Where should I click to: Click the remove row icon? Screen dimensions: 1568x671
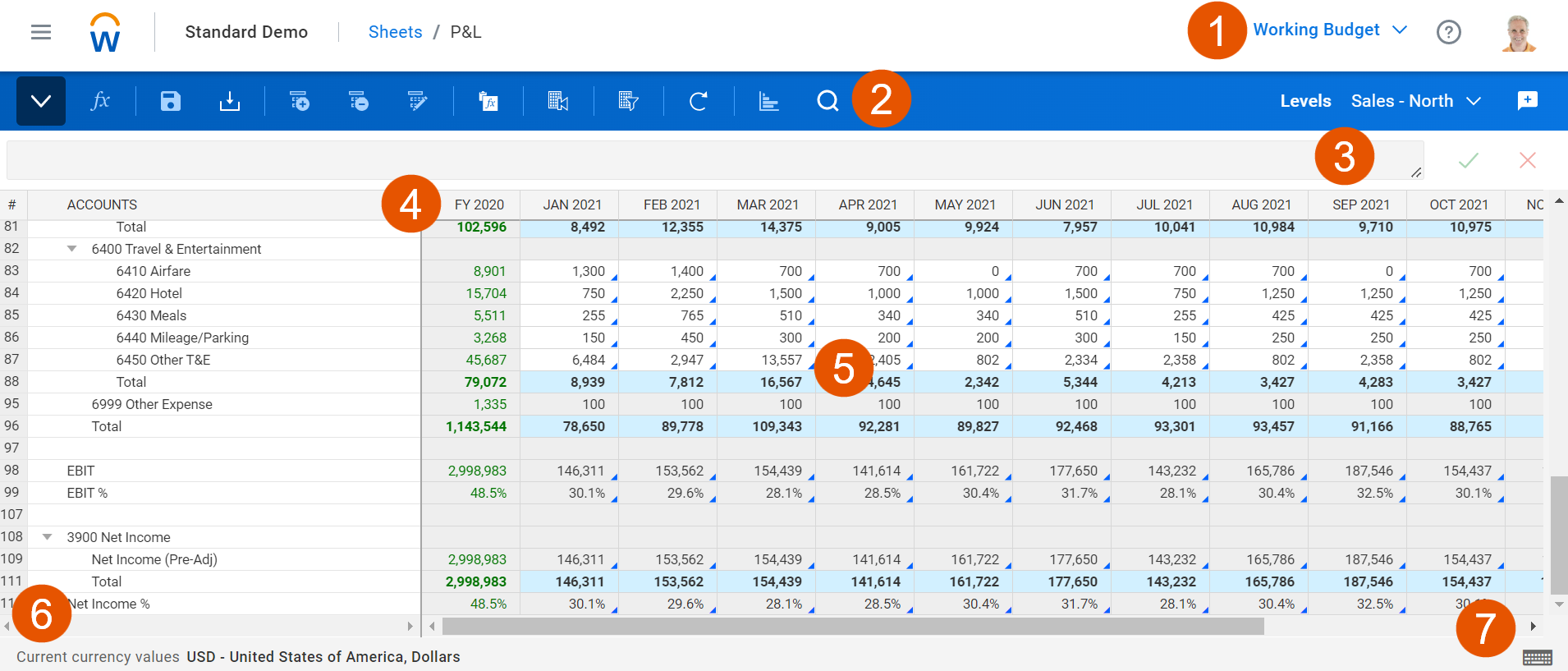(359, 101)
